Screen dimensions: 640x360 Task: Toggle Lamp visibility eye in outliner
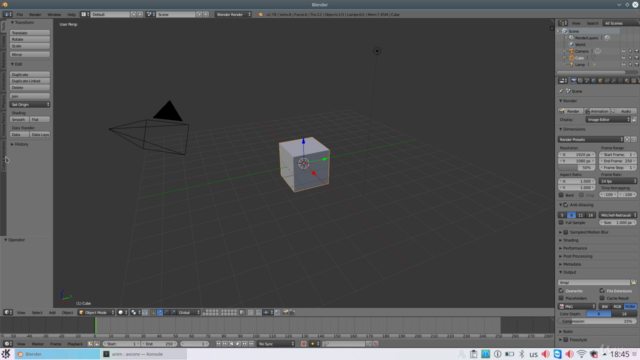click(623, 64)
